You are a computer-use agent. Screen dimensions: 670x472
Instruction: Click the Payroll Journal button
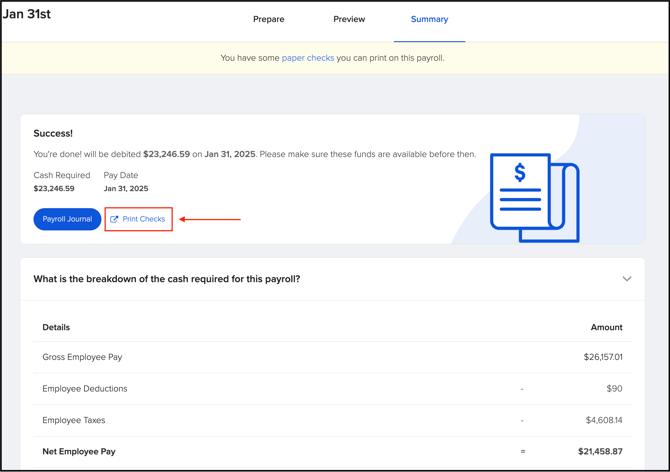[x=67, y=219]
